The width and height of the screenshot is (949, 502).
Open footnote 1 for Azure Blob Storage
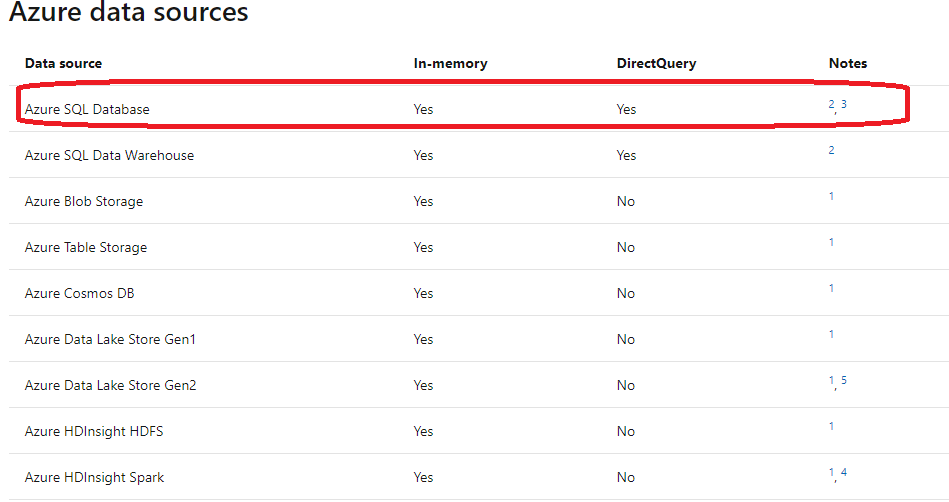pyautogui.click(x=831, y=196)
